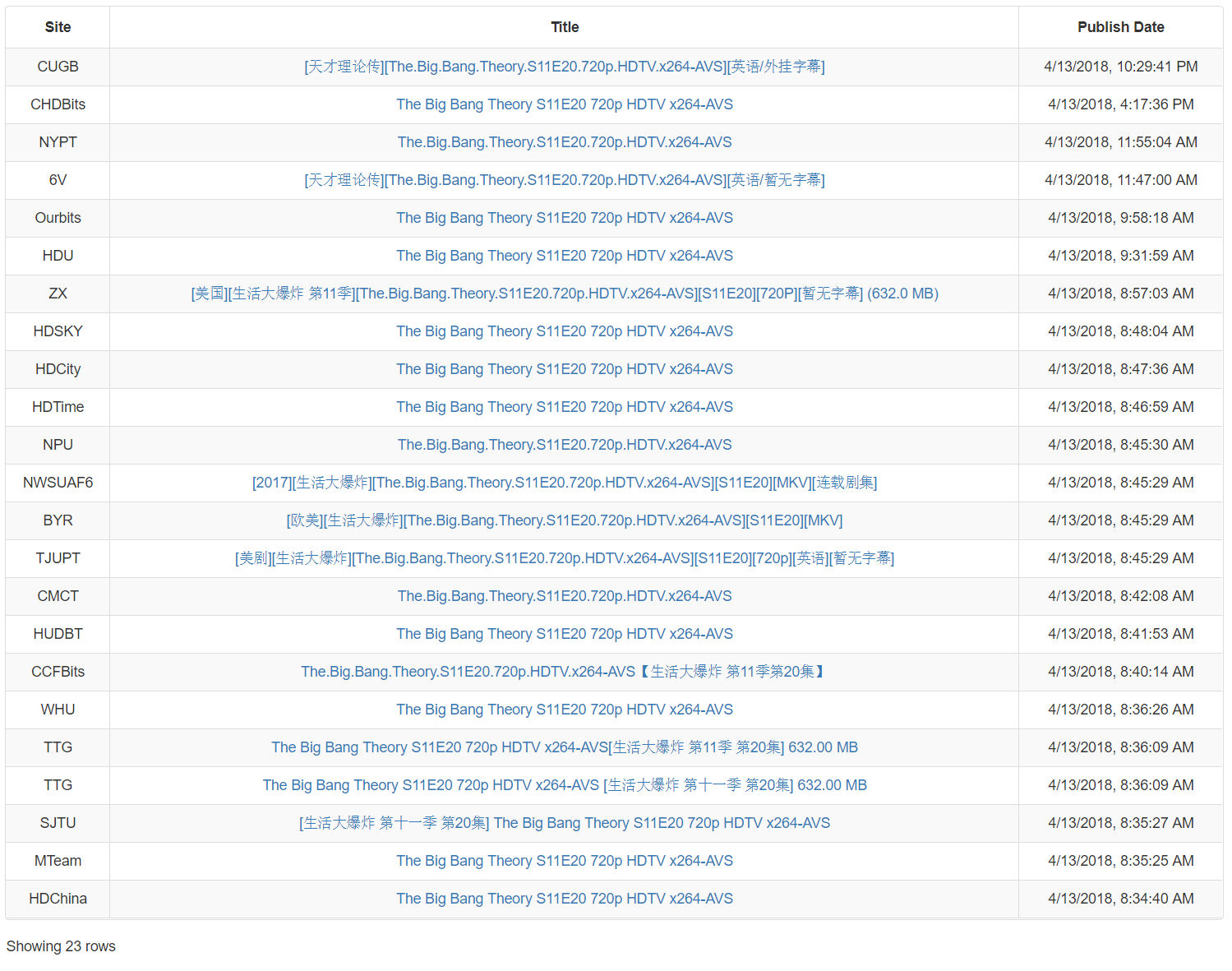Open the HDCity row's title link
This screenshot has height=971, width=1232.
click(565, 369)
